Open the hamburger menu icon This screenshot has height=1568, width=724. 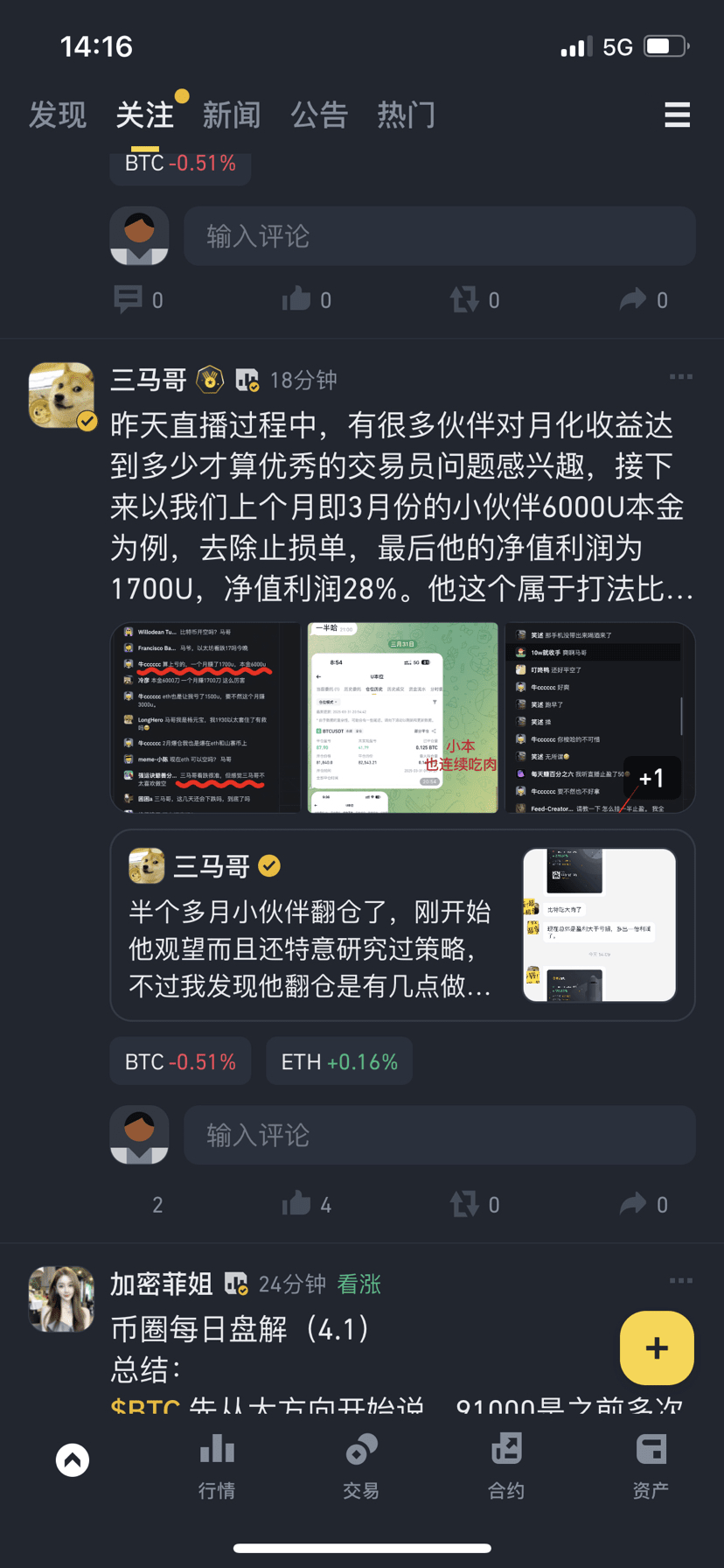(677, 115)
